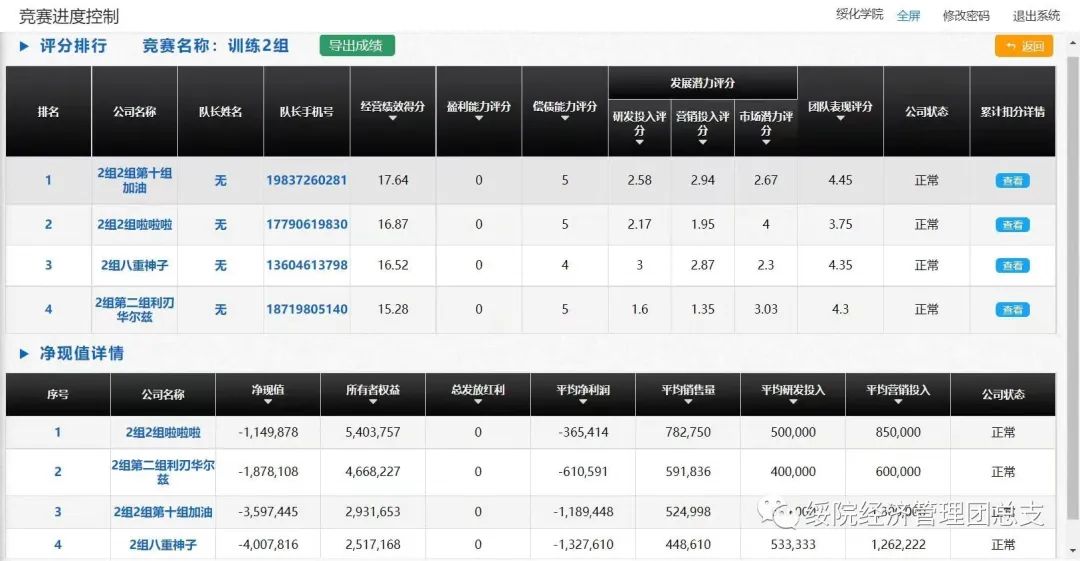Open phone number 17790619830 link
This screenshot has width=1080, height=561.
tap(307, 225)
